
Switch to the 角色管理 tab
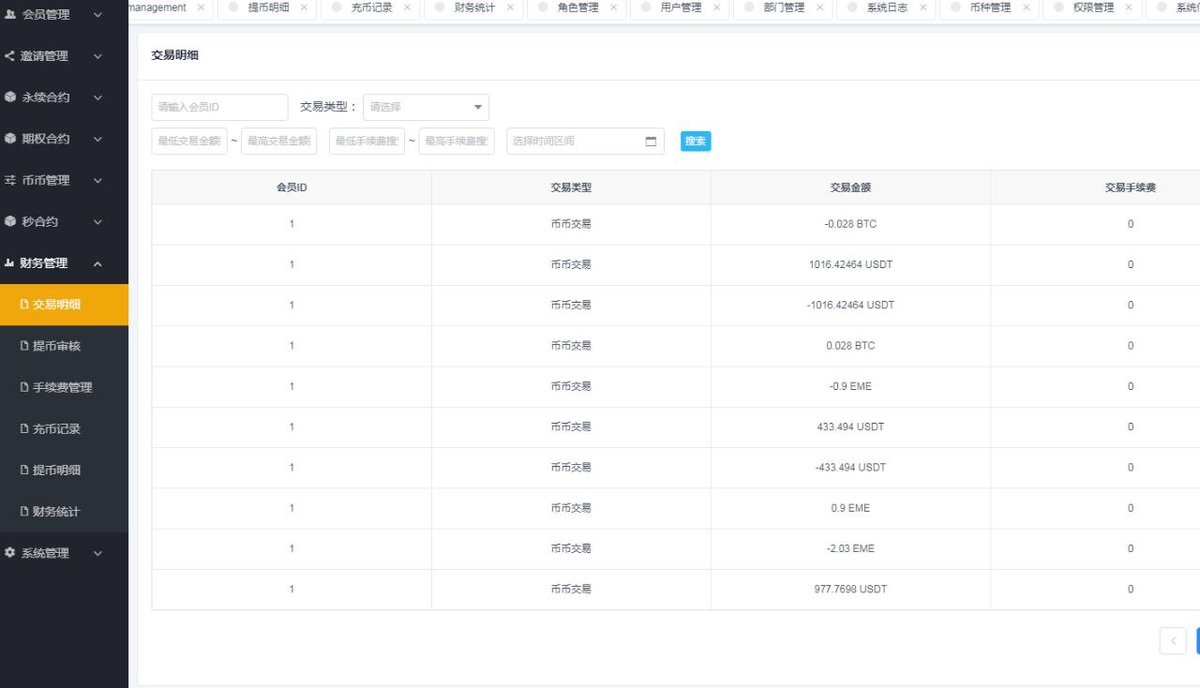[577, 7]
